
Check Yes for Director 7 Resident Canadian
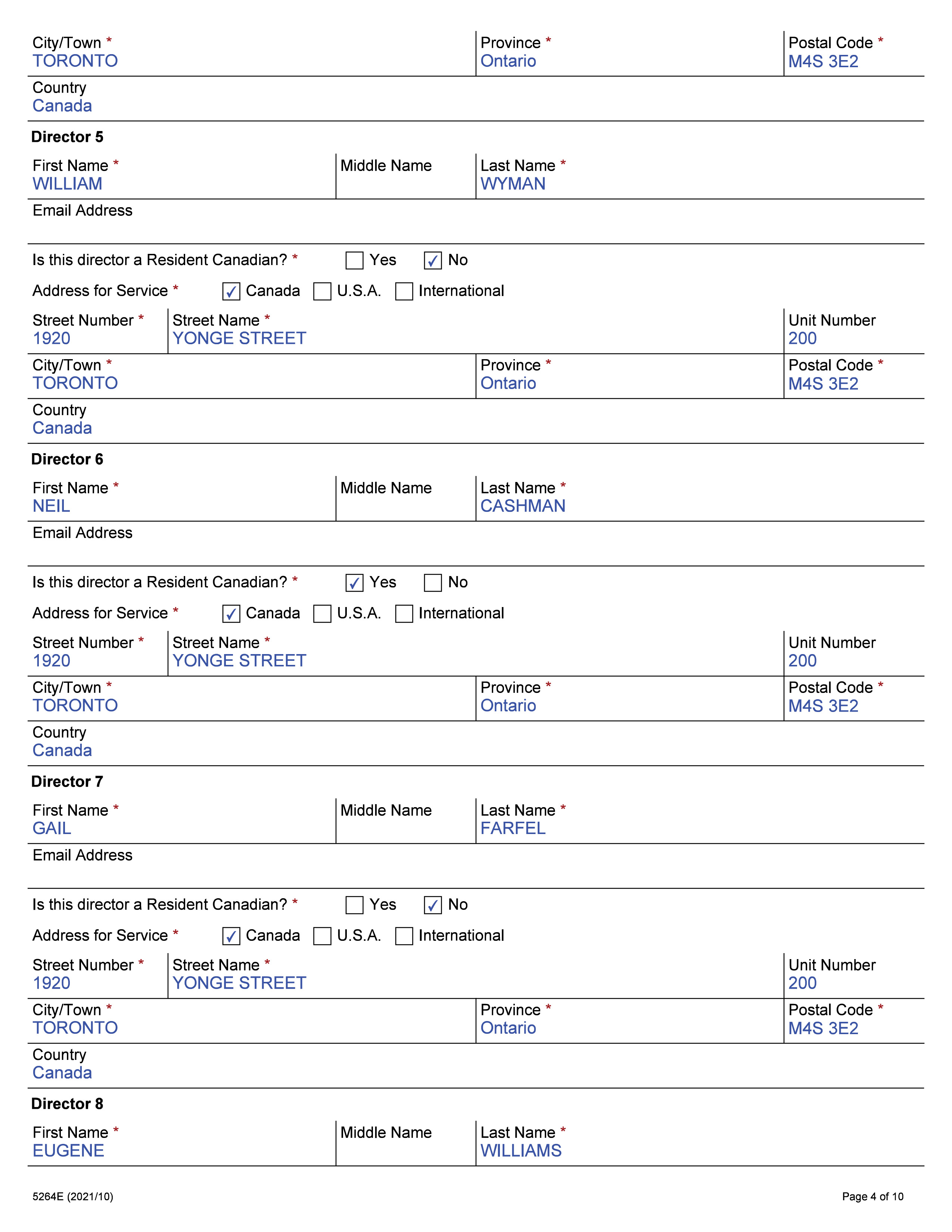(354, 905)
